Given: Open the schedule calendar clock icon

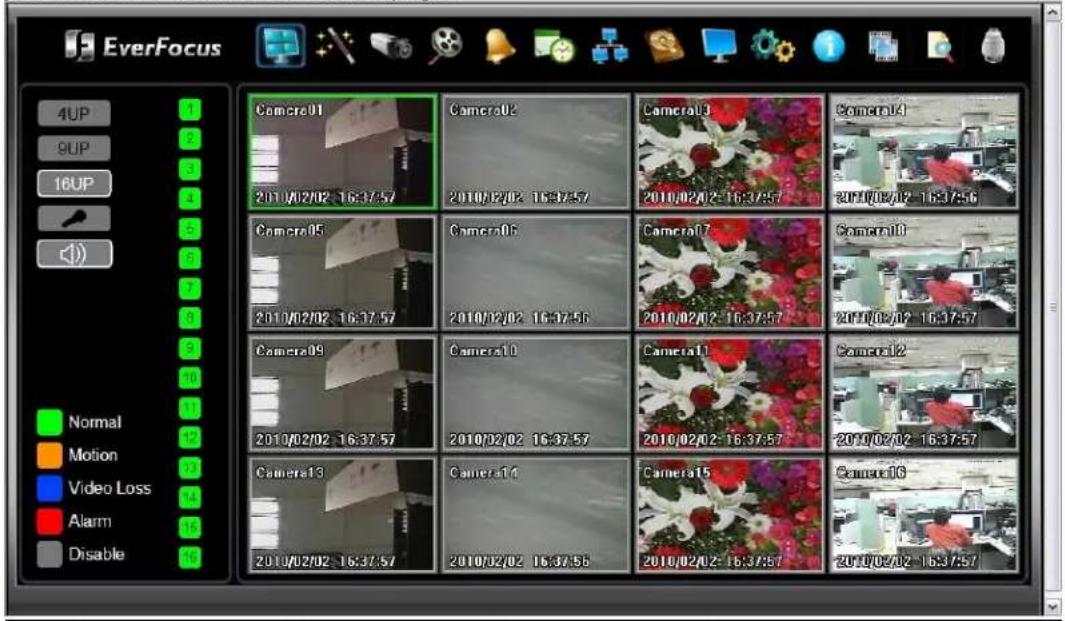Looking at the screenshot, I should (554, 46).
